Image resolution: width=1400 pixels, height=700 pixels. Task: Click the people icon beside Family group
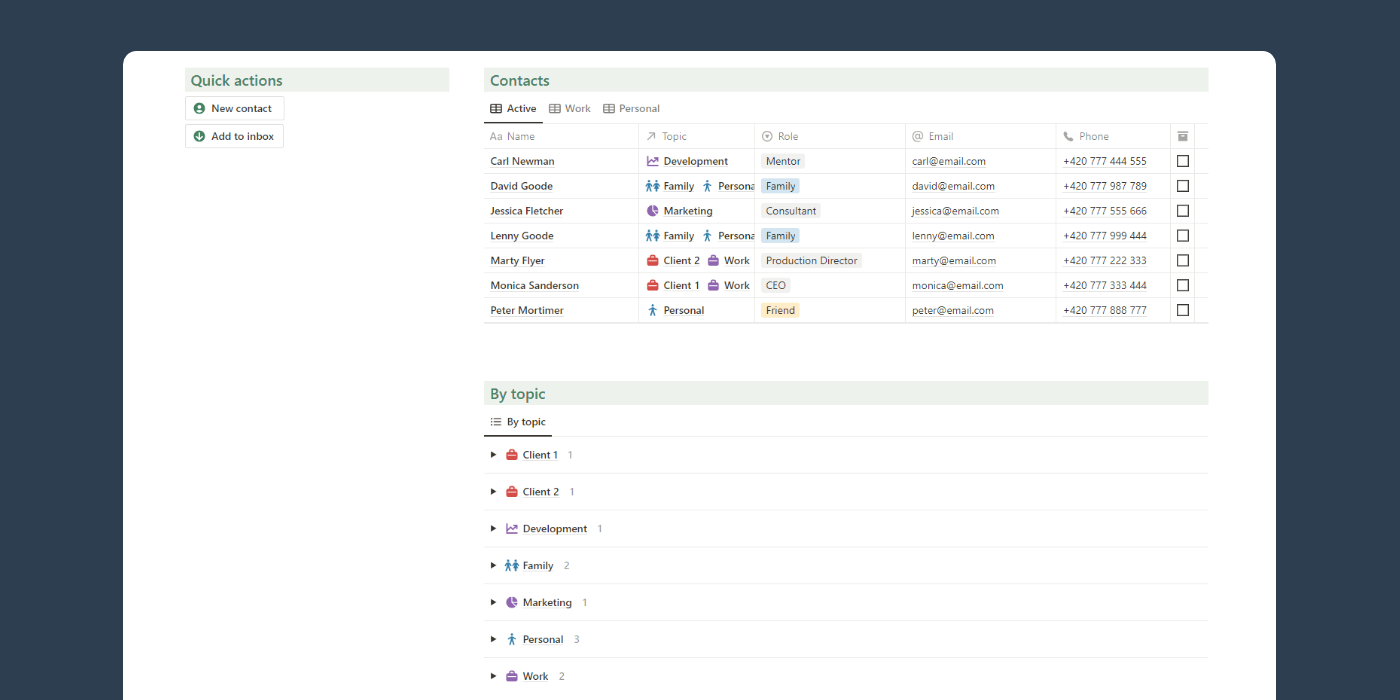click(x=512, y=566)
